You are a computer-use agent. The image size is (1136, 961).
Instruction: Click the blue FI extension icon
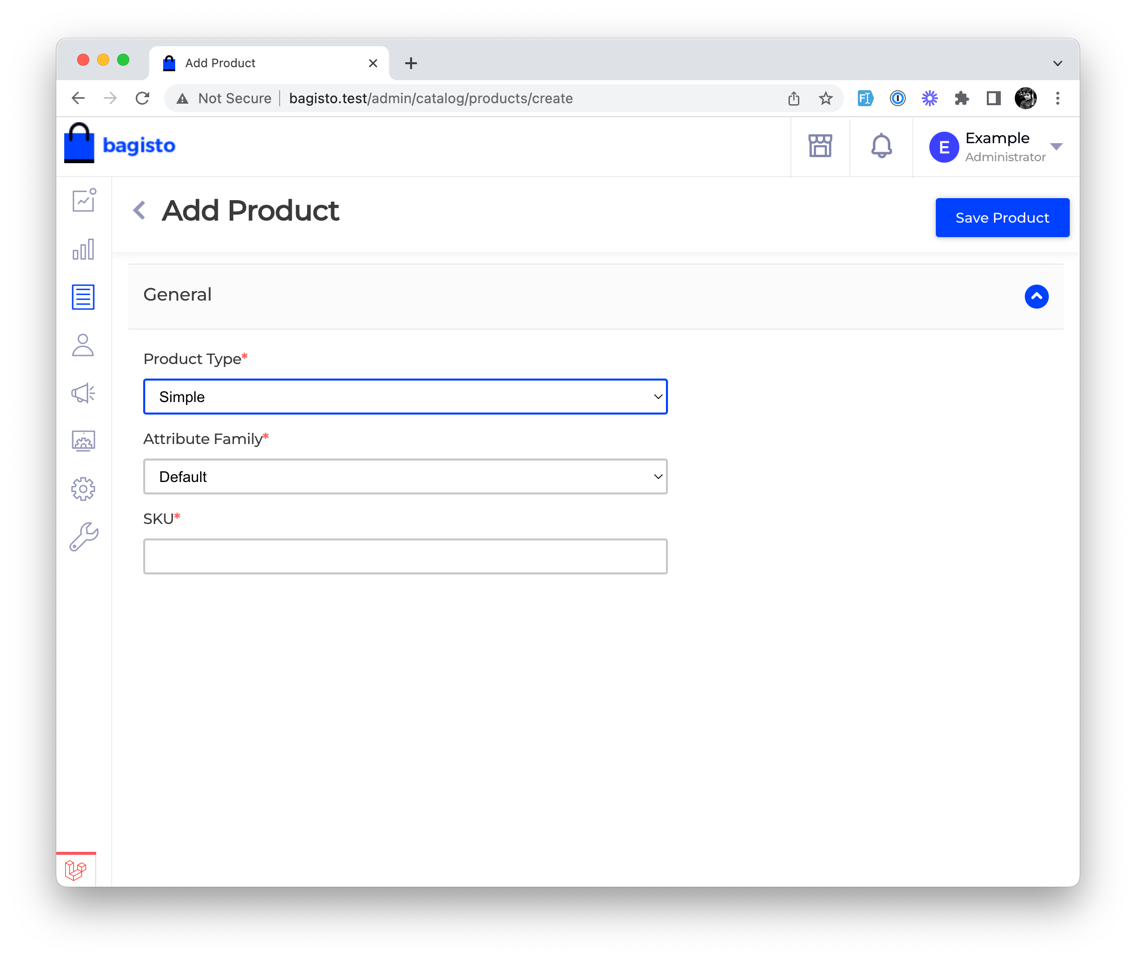(x=865, y=99)
